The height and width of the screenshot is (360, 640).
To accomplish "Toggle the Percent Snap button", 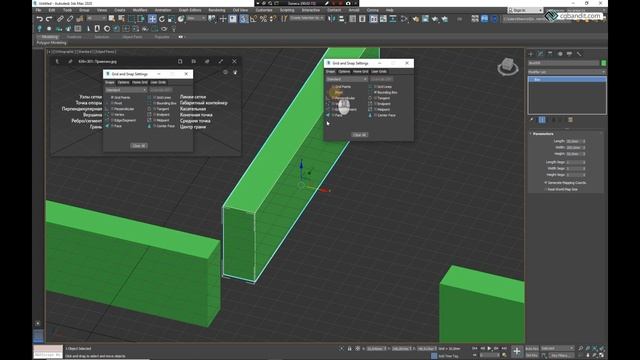I will coord(263,19).
